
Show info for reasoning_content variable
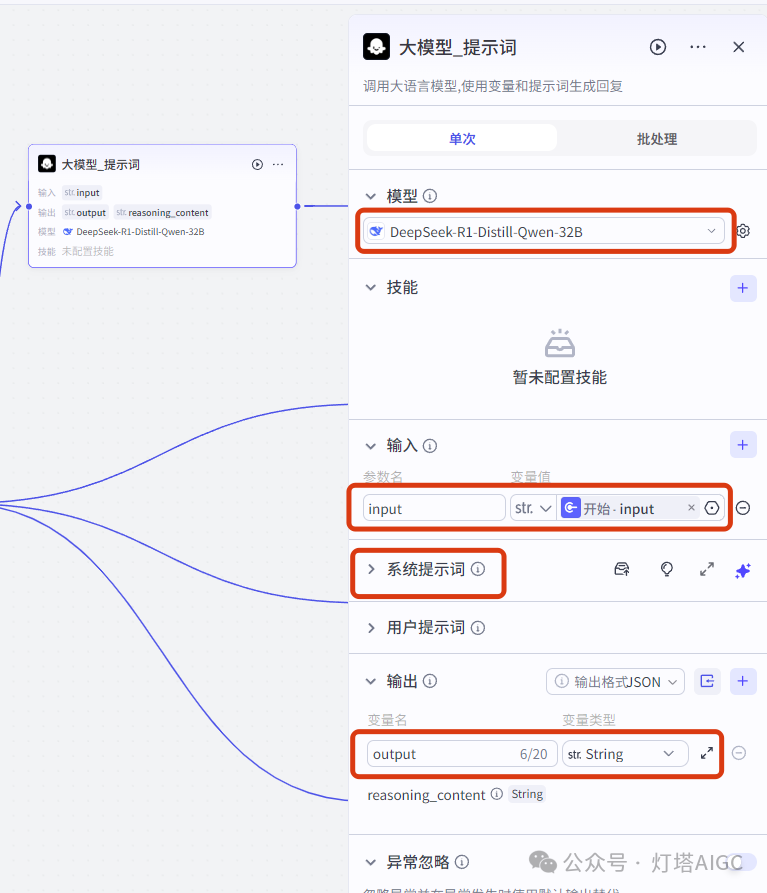click(x=497, y=794)
